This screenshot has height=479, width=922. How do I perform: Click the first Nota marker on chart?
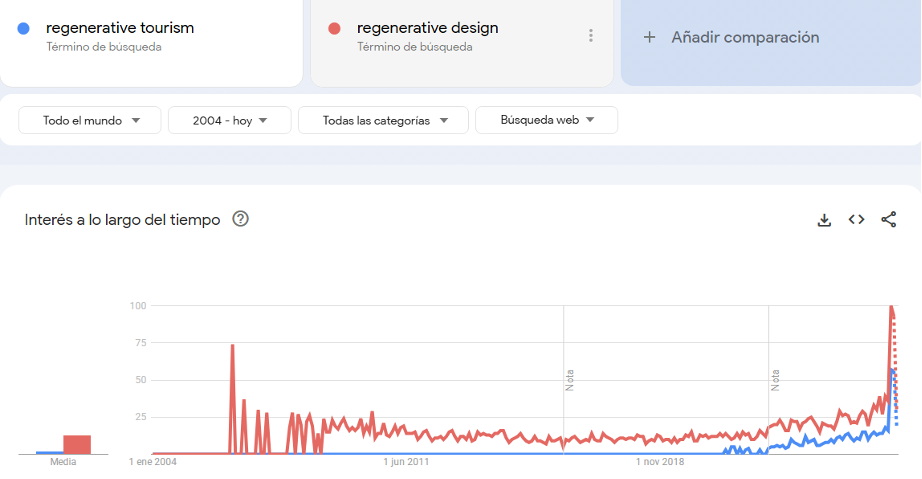[x=569, y=380]
